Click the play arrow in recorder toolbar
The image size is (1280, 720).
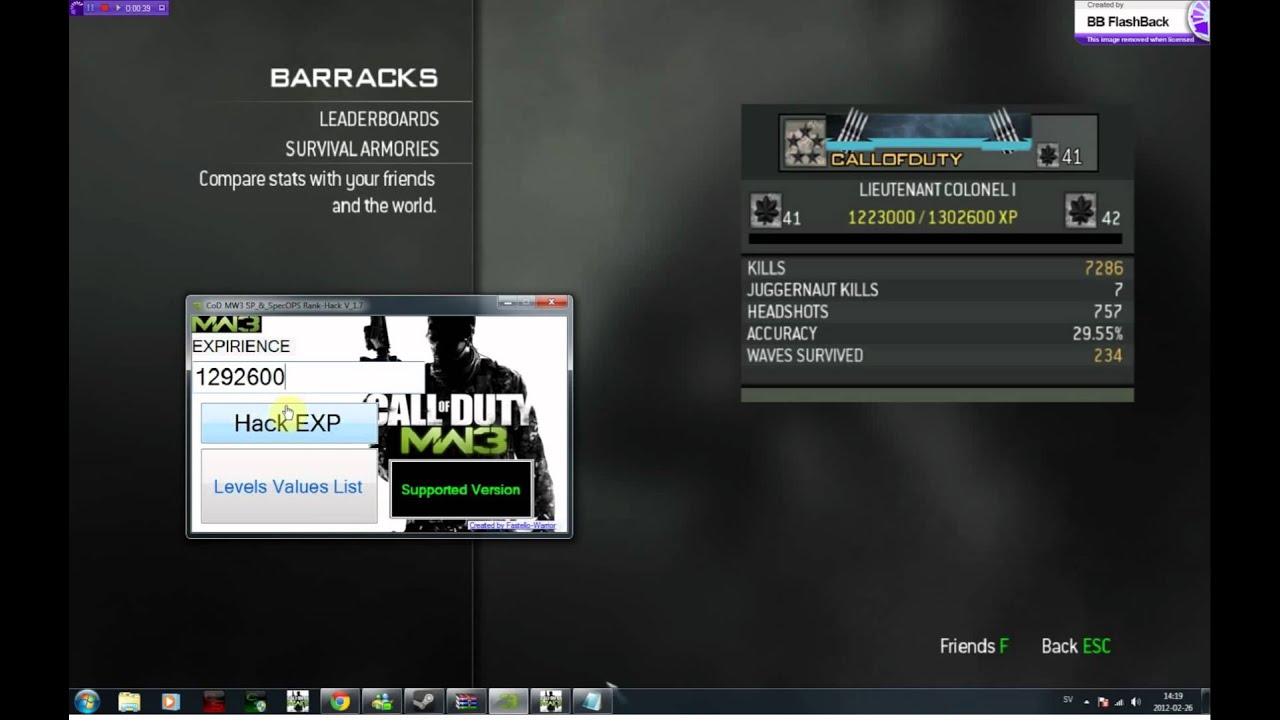[118, 7]
